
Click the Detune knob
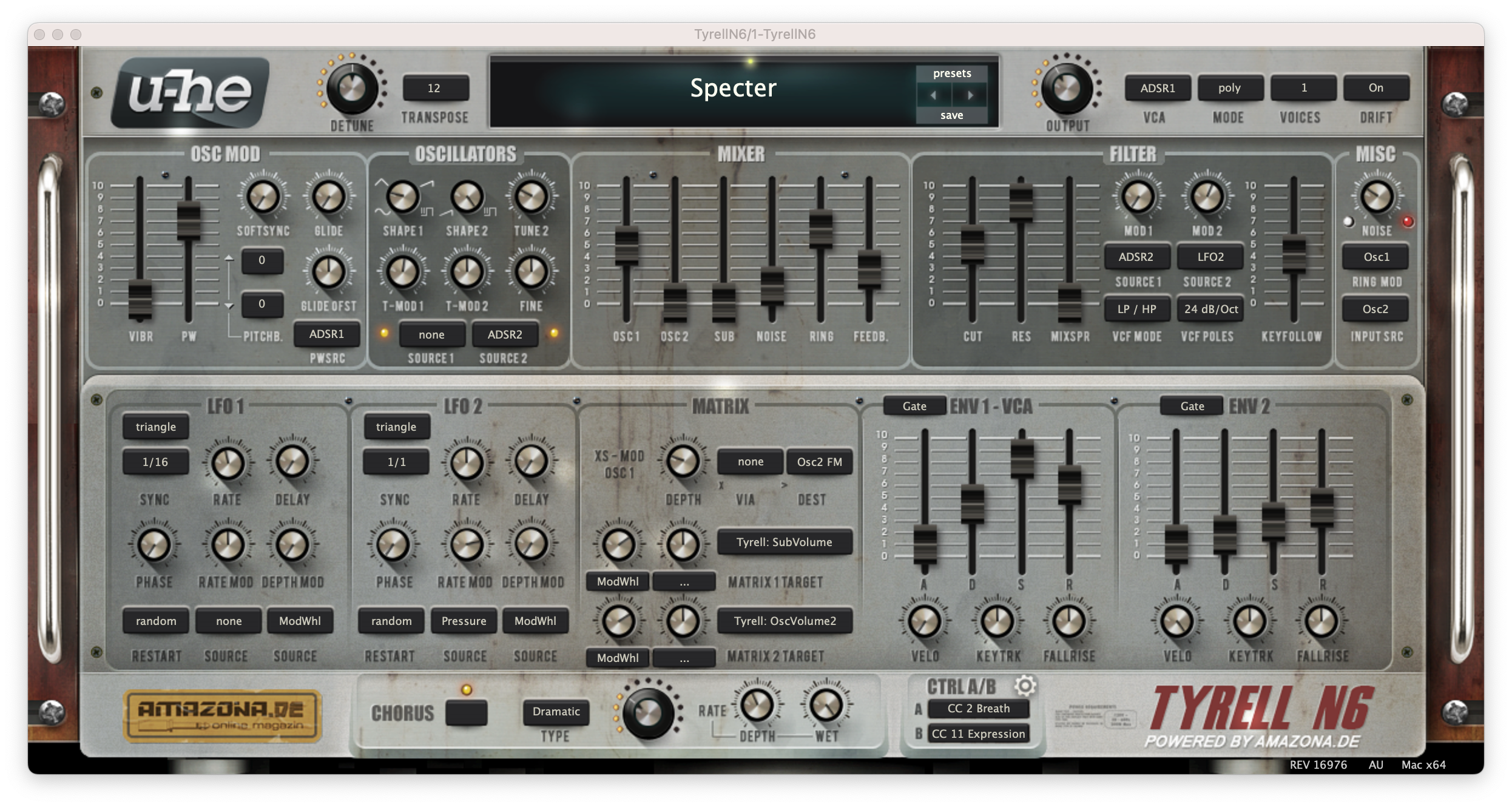click(x=351, y=89)
